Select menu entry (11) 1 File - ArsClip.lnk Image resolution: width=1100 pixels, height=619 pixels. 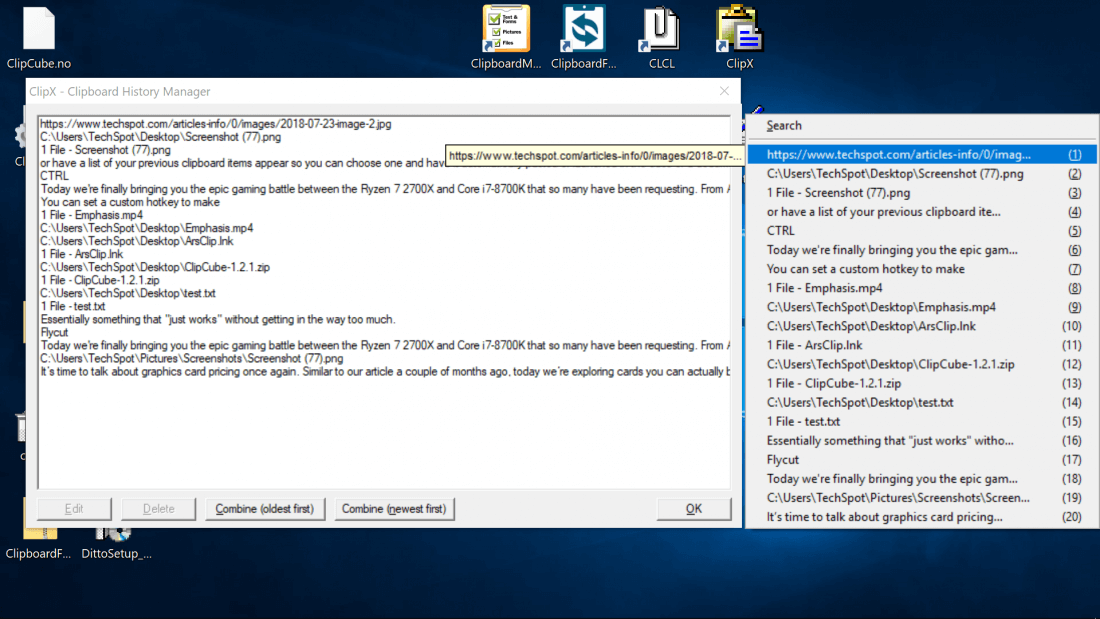point(923,345)
